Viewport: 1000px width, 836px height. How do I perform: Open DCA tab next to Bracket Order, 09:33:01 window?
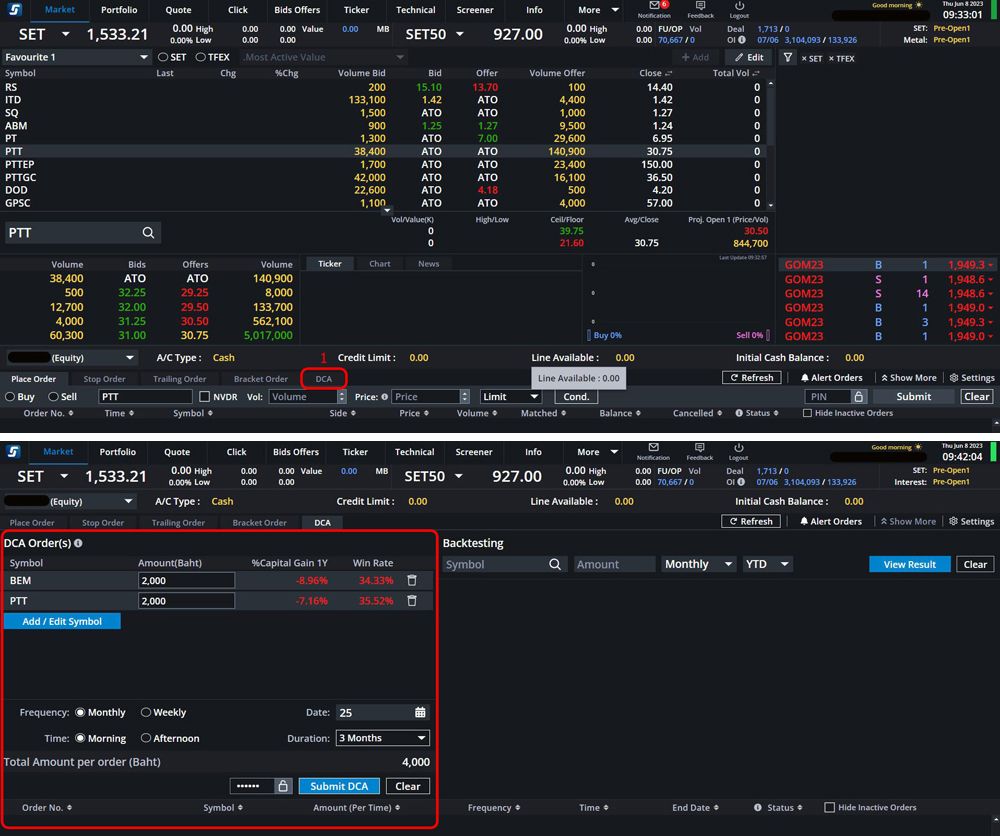coord(323,379)
